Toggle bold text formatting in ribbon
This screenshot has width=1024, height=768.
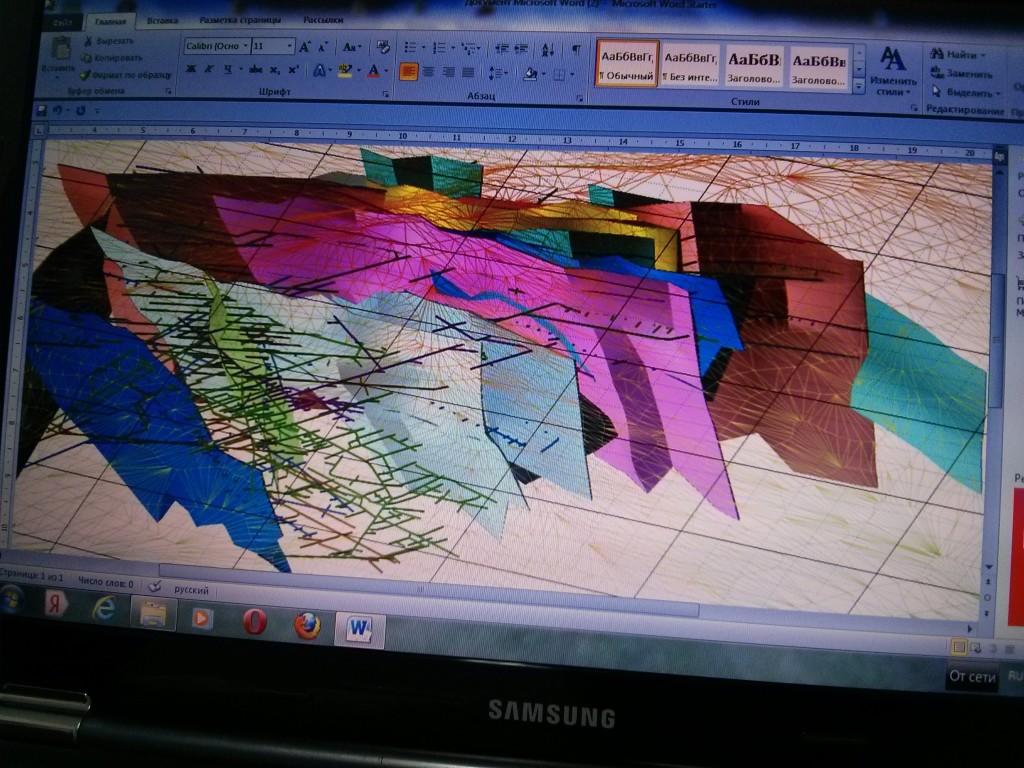tap(191, 68)
